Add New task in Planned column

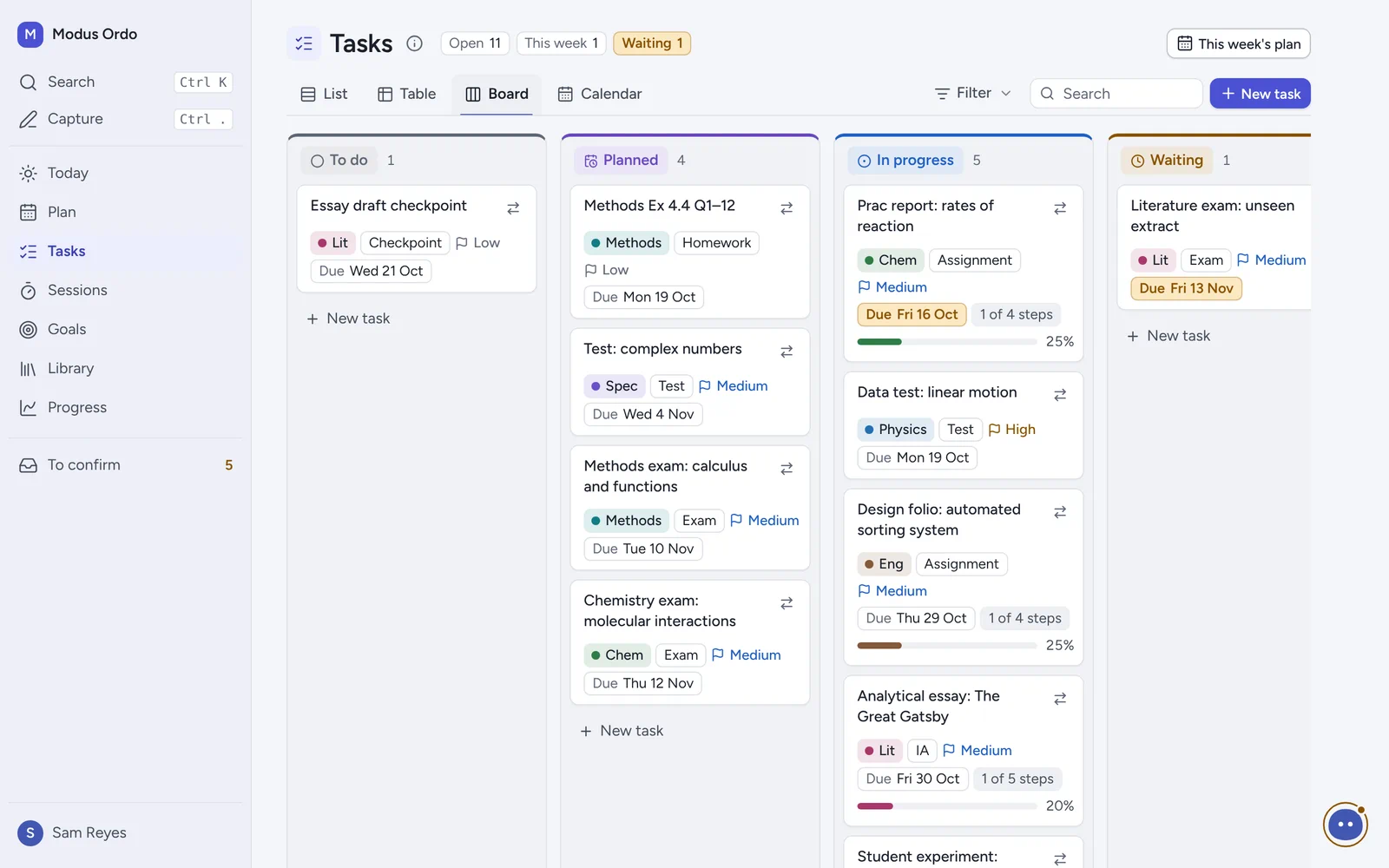(622, 731)
